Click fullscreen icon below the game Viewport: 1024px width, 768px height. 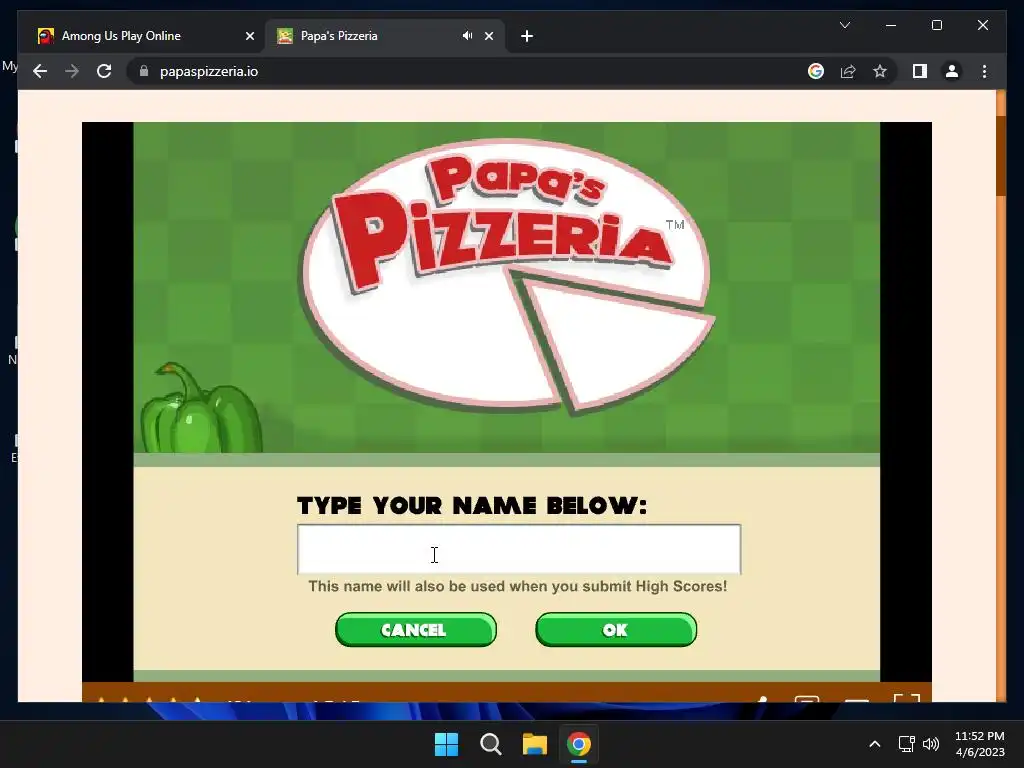tap(906, 699)
